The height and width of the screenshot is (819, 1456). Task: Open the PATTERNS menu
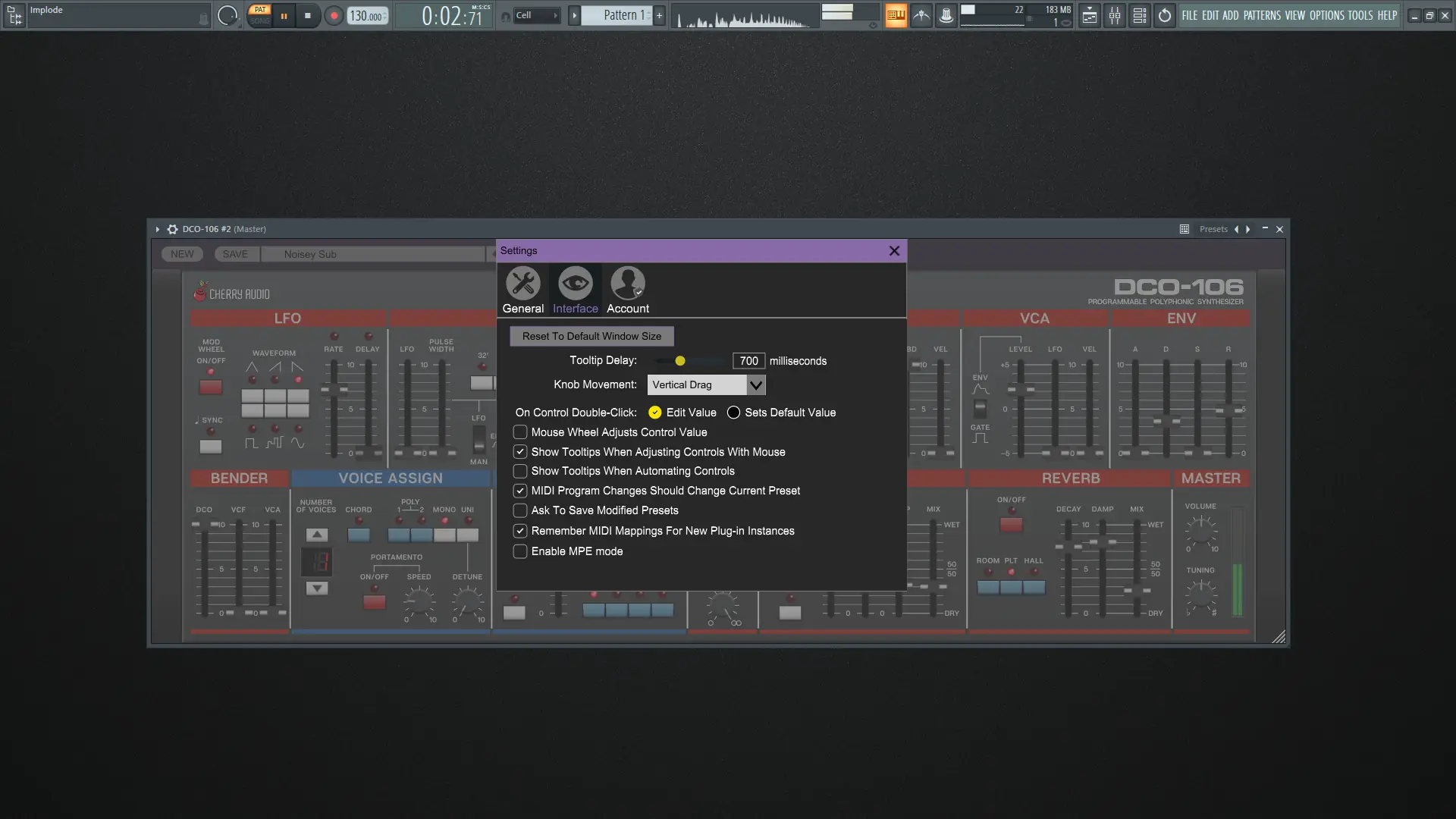click(1262, 15)
